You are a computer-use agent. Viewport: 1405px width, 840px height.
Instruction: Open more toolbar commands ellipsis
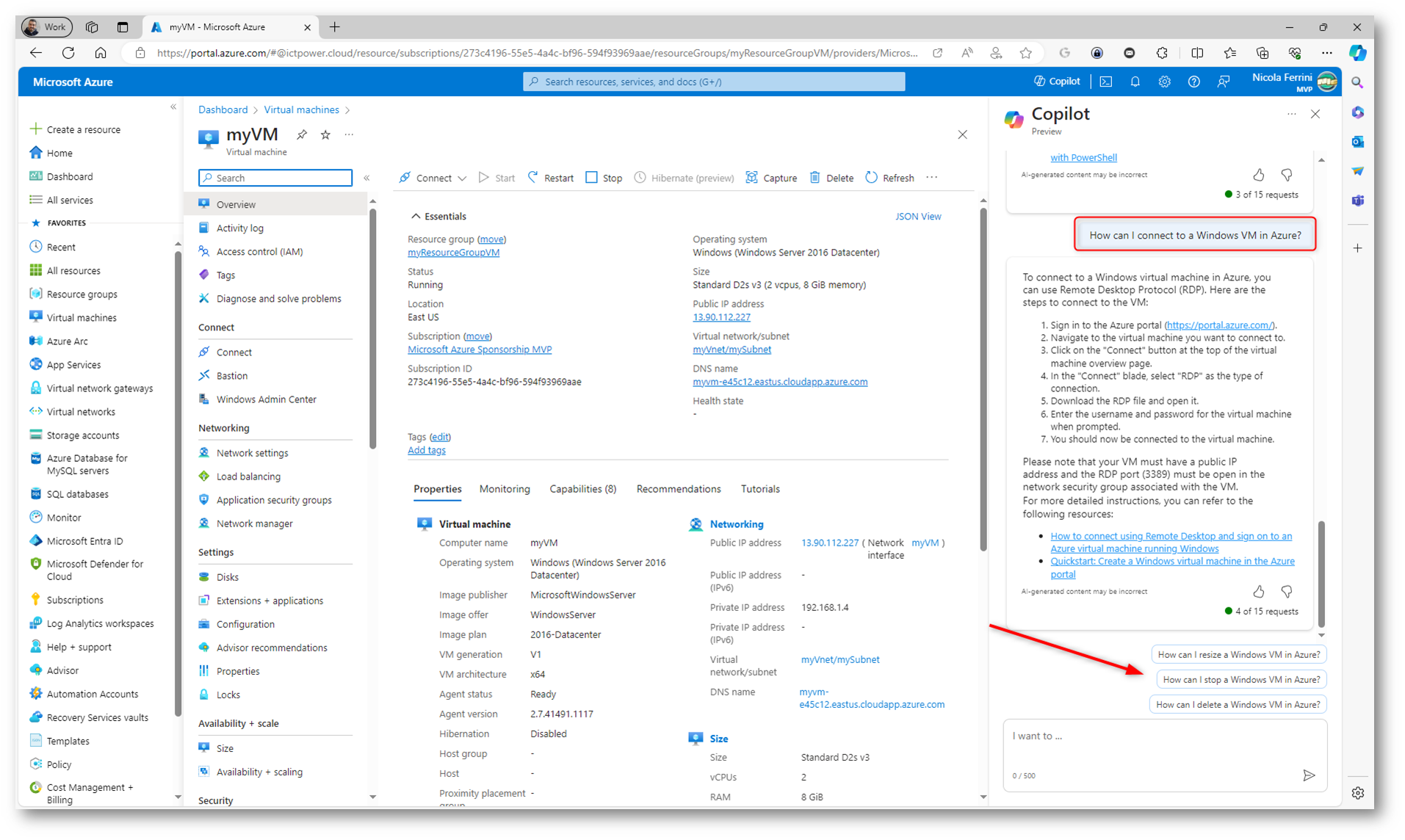pos(932,178)
